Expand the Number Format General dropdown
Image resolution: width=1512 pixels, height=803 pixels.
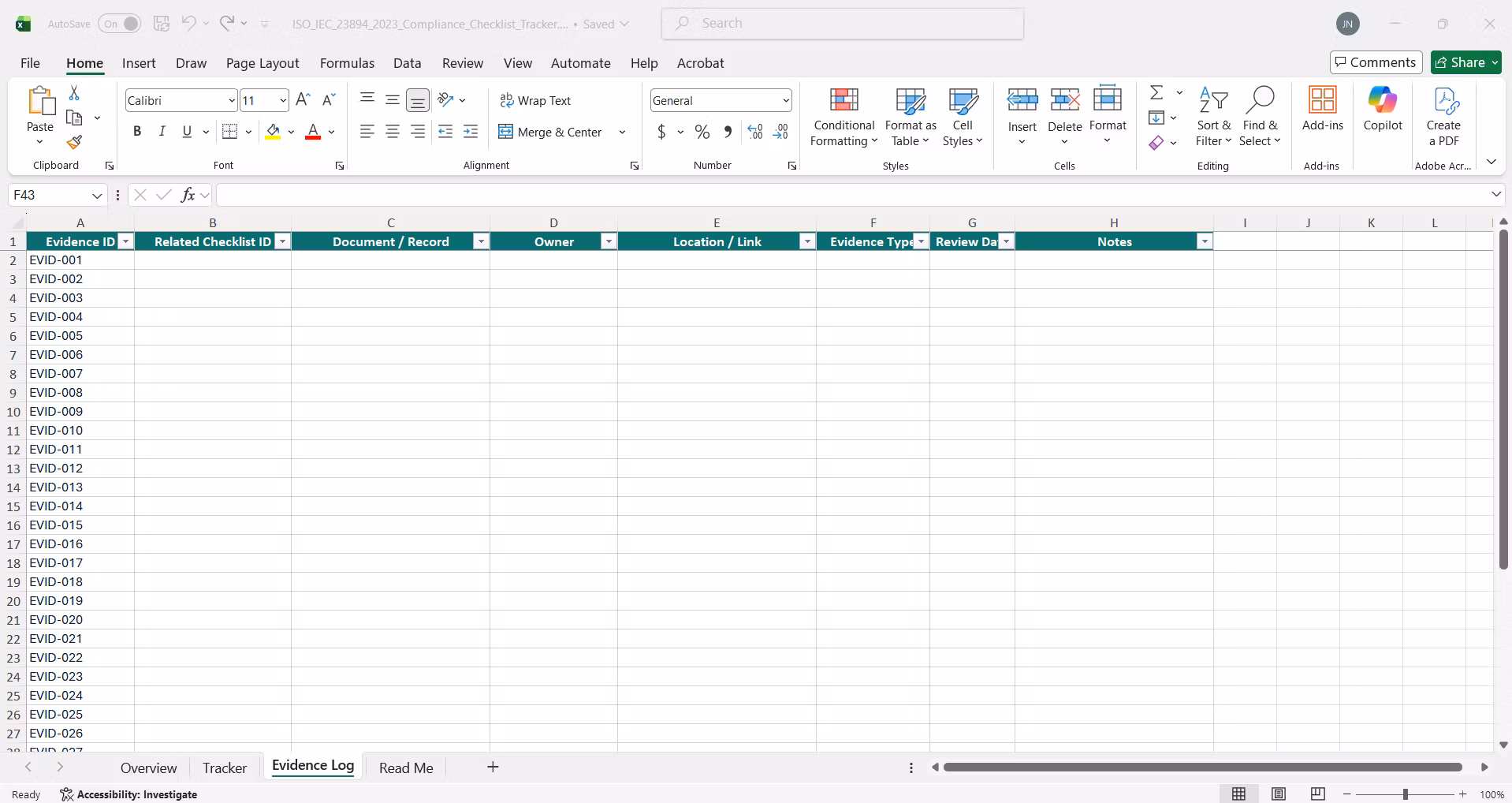(786, 100)
